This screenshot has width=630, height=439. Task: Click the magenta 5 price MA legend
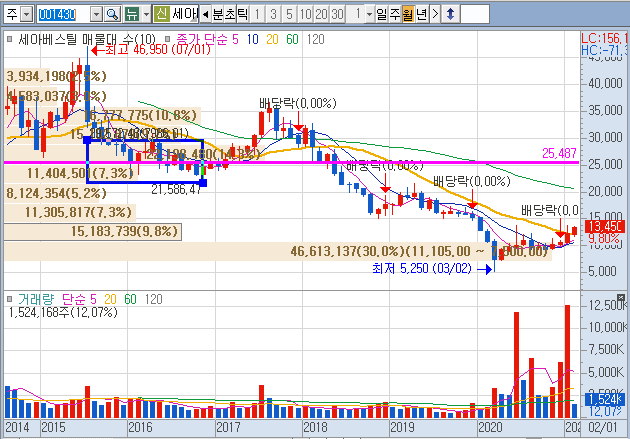coord(235,39)
